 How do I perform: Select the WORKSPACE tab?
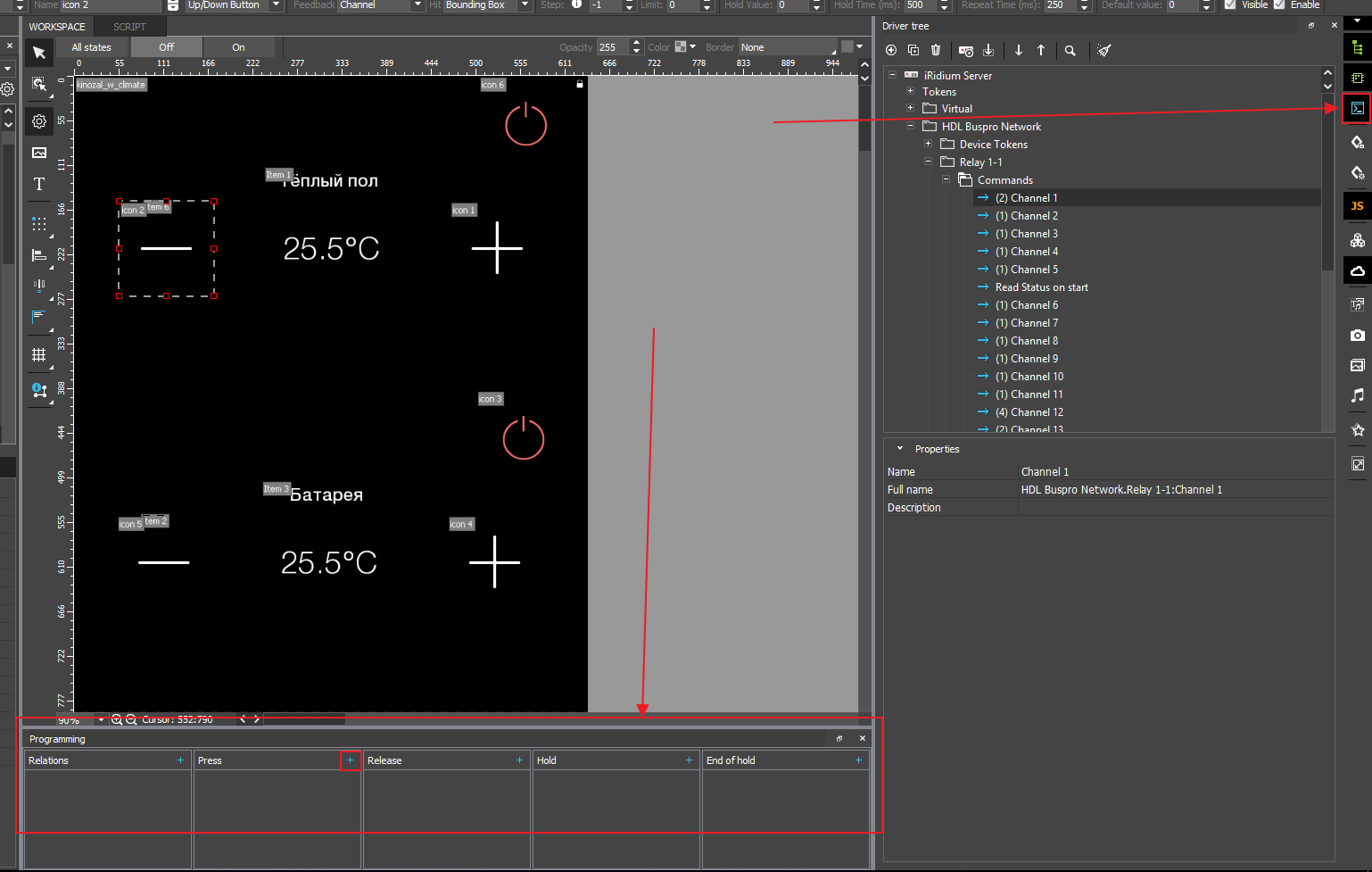pos(57,27)
